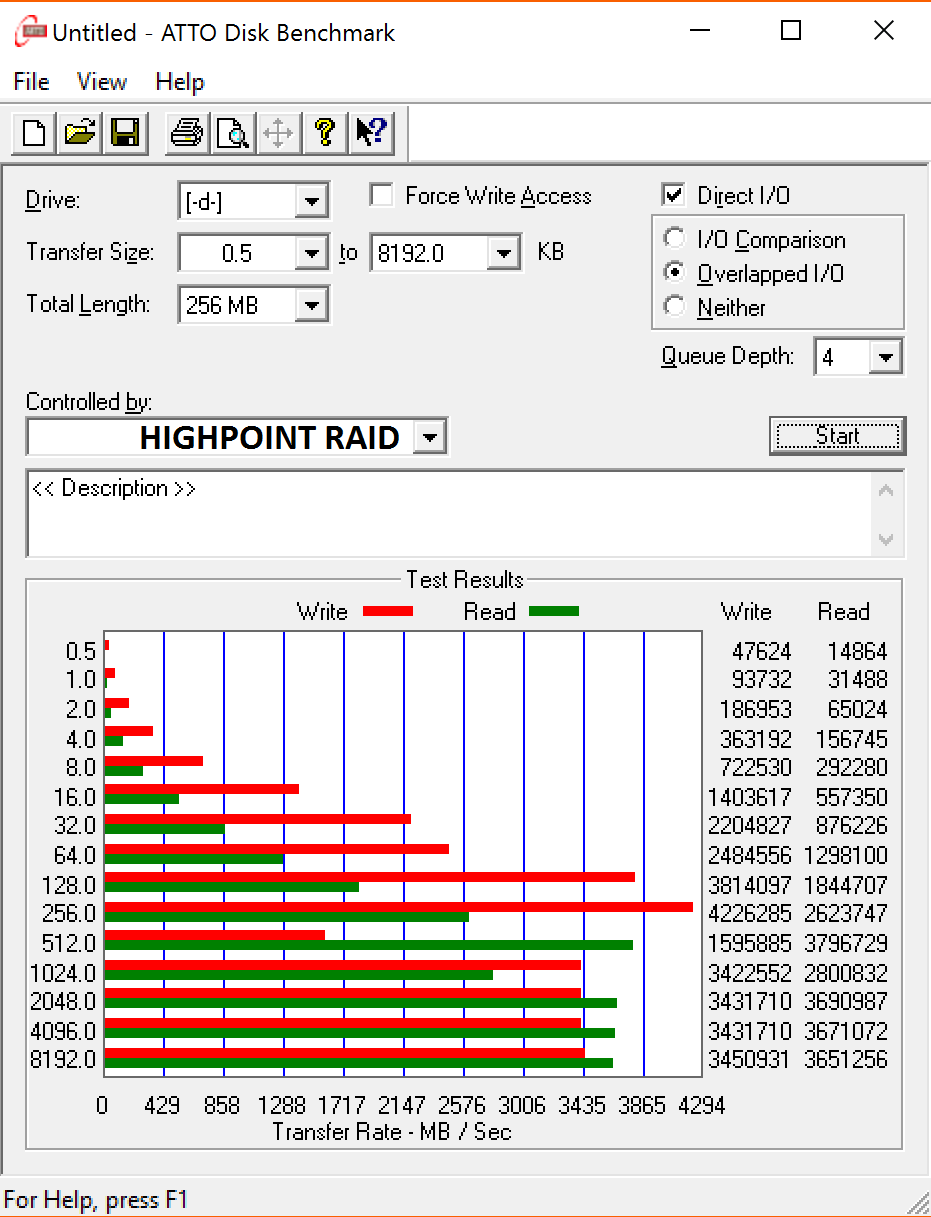Expand the Drive dropdown list

pyautogui.click(x=312, y=201)
